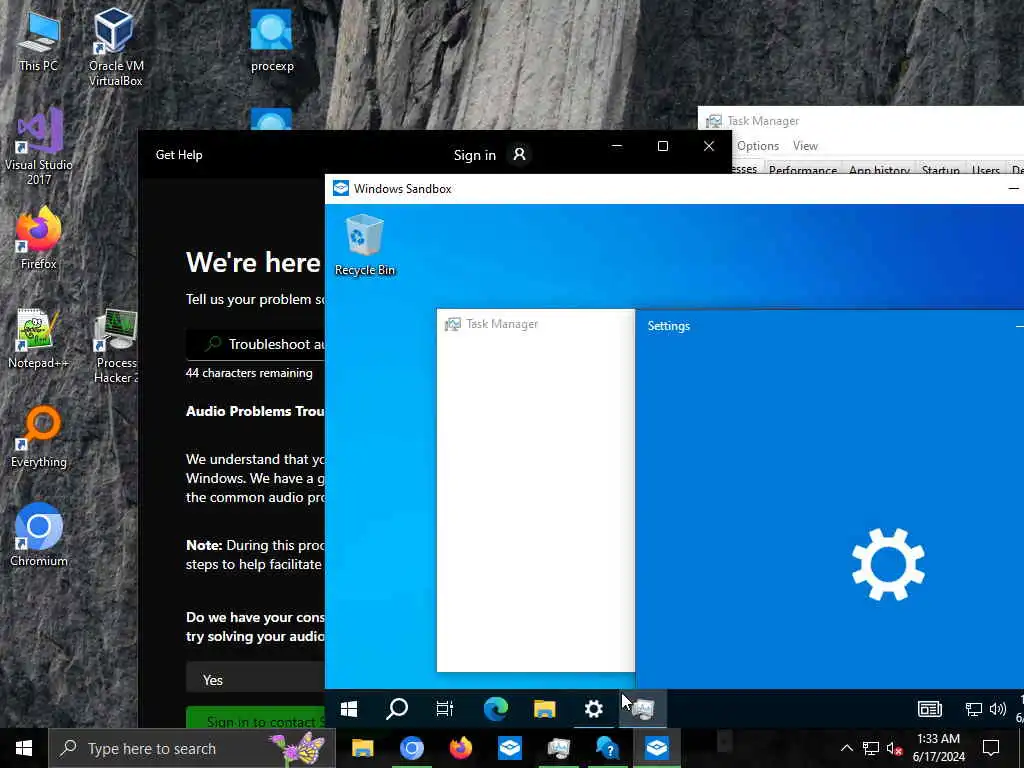Open the host Action Center notifications icon
The width and height of the screenshot is (1024, 768).
(x=991, y=748)
